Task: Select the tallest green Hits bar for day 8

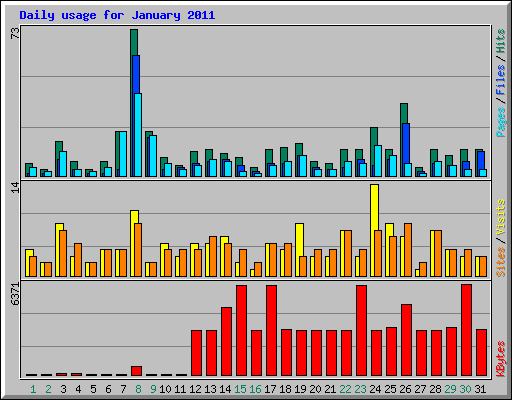Action: coord(134,42)
